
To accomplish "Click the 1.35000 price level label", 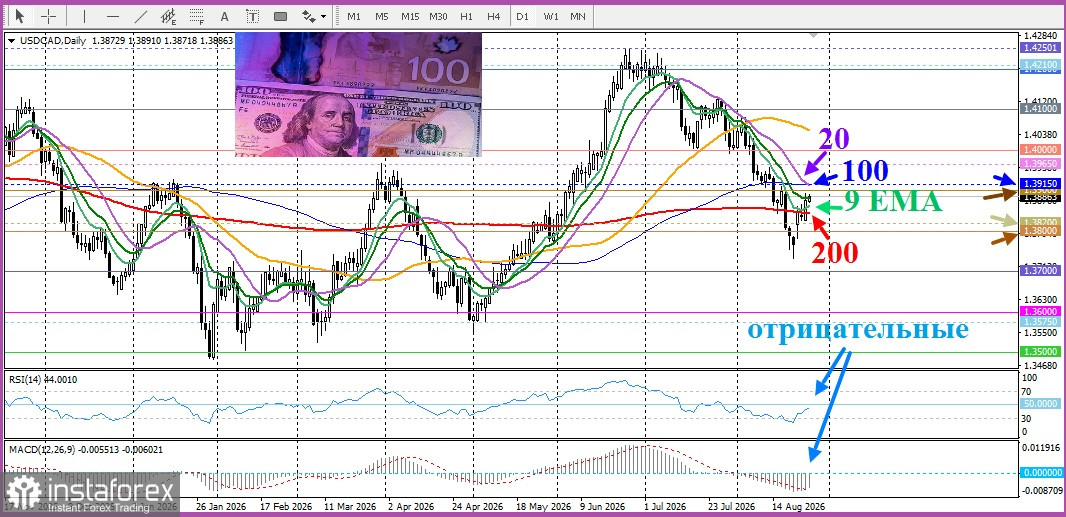I will pos(1039,352).
